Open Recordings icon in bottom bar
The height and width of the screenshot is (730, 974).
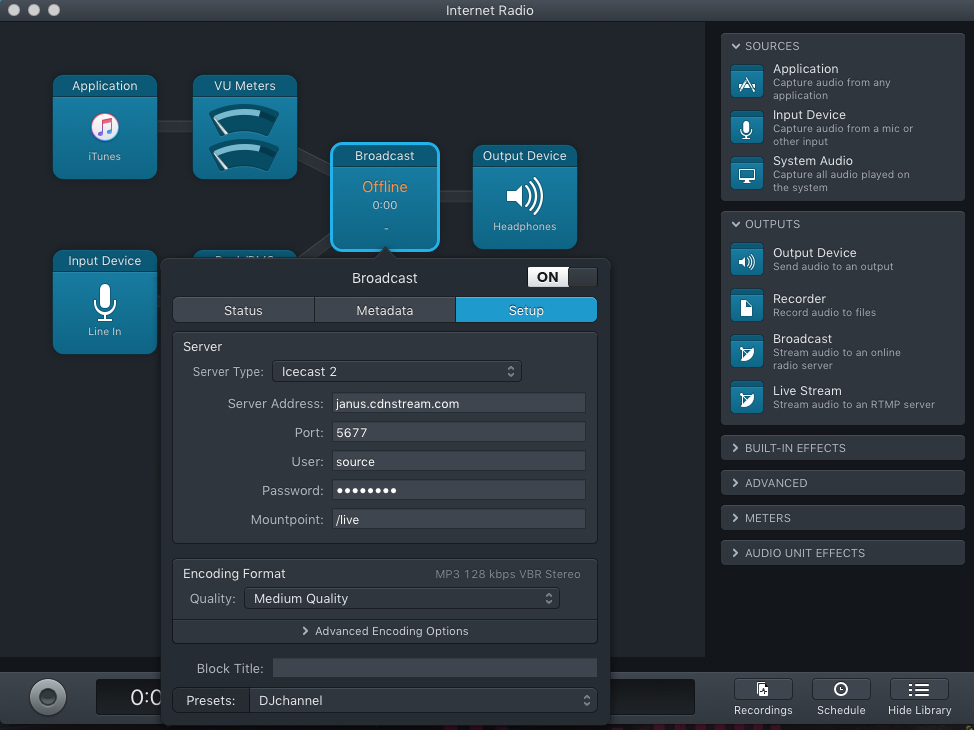(x=763, y=689)
